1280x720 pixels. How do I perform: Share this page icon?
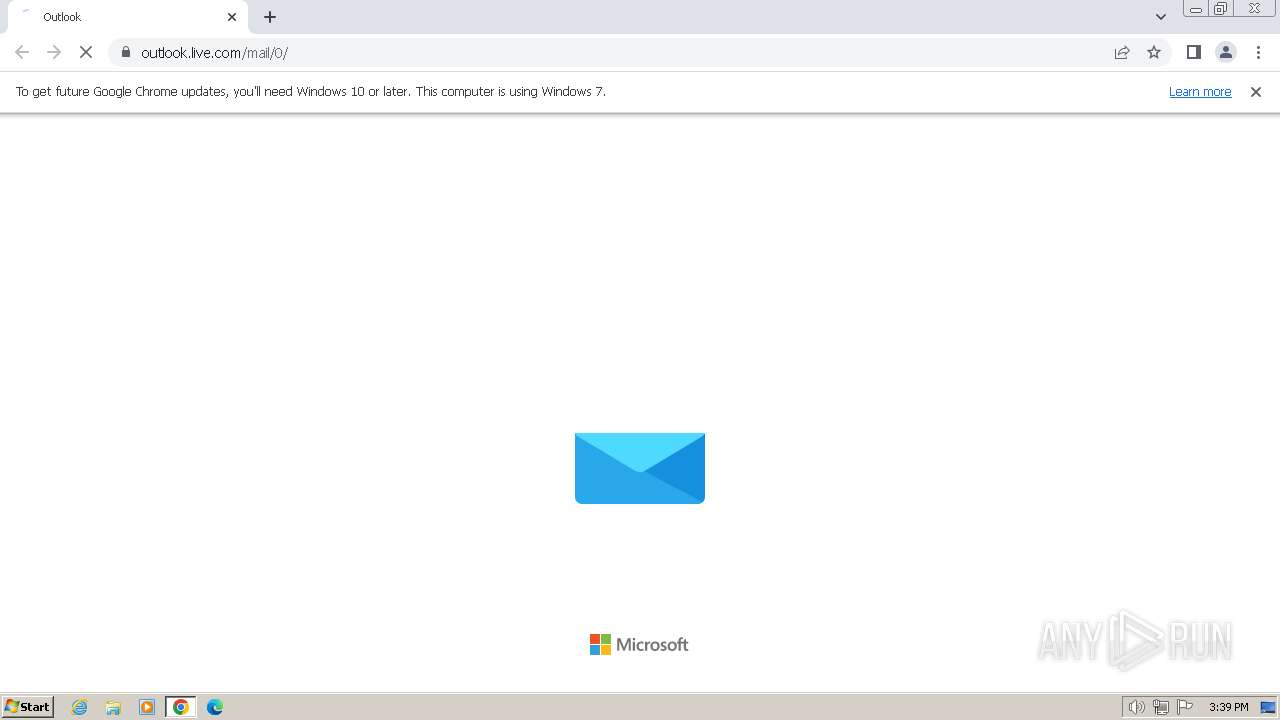pos(1122,52)
